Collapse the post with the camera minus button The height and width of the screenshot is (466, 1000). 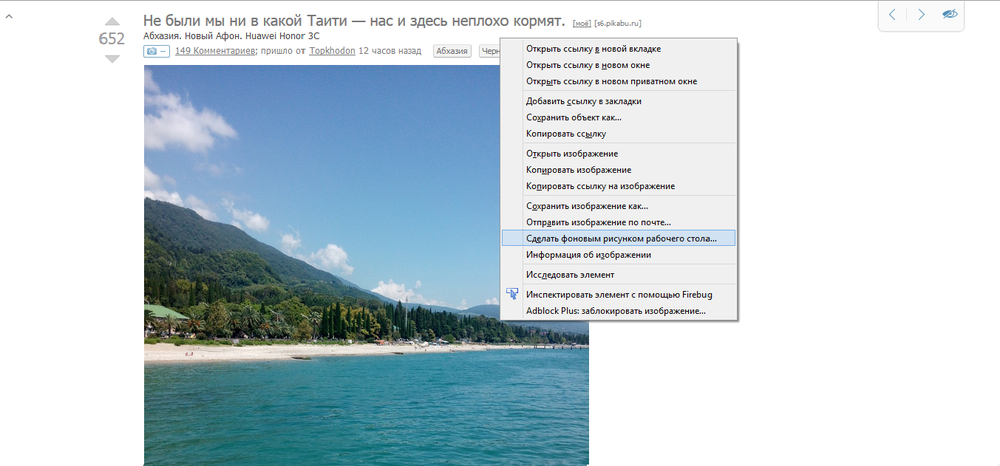(155, 50)
